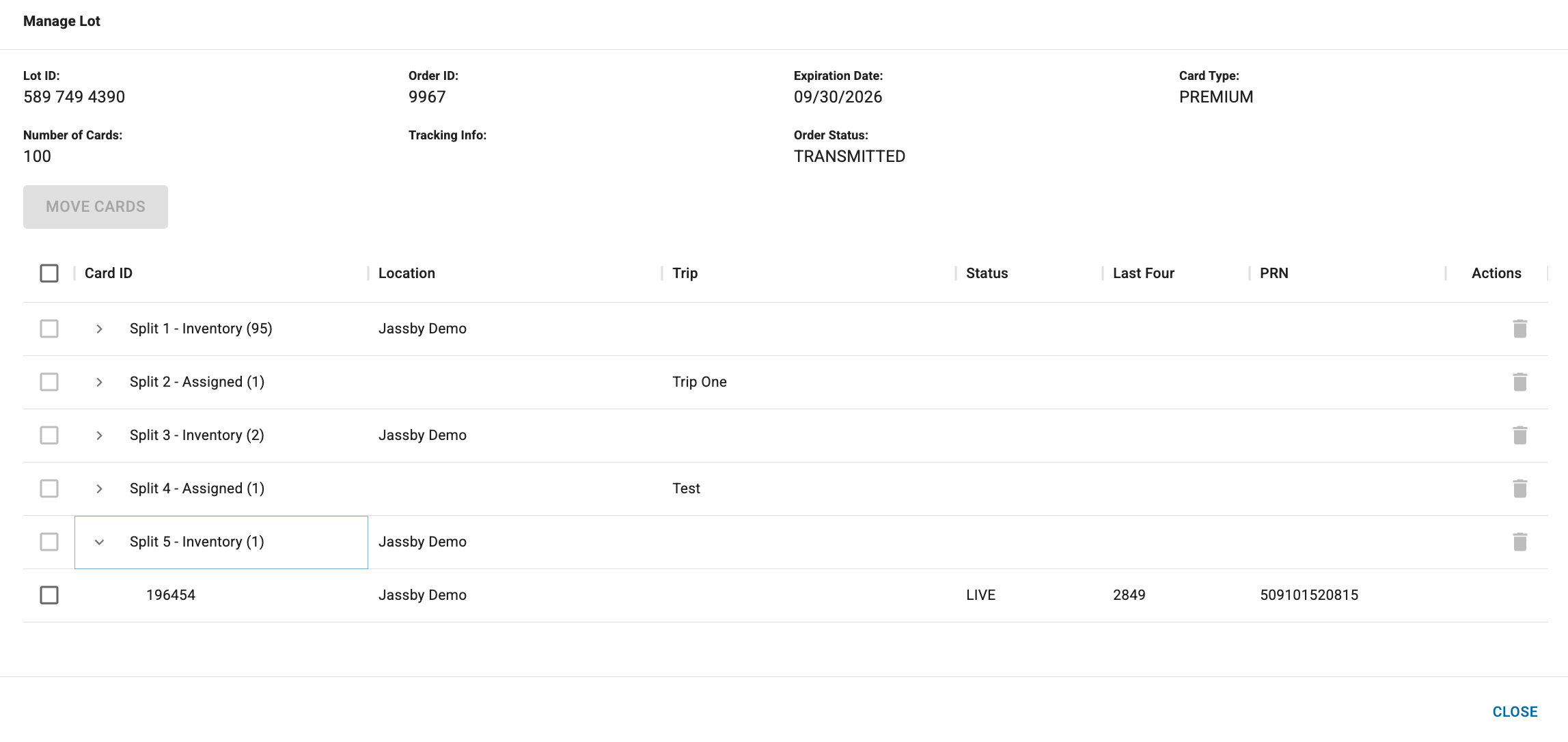
Task: Tick the Split 4 - Assigned checkbox
Action: pyautogui.click(x=49, y=489)
